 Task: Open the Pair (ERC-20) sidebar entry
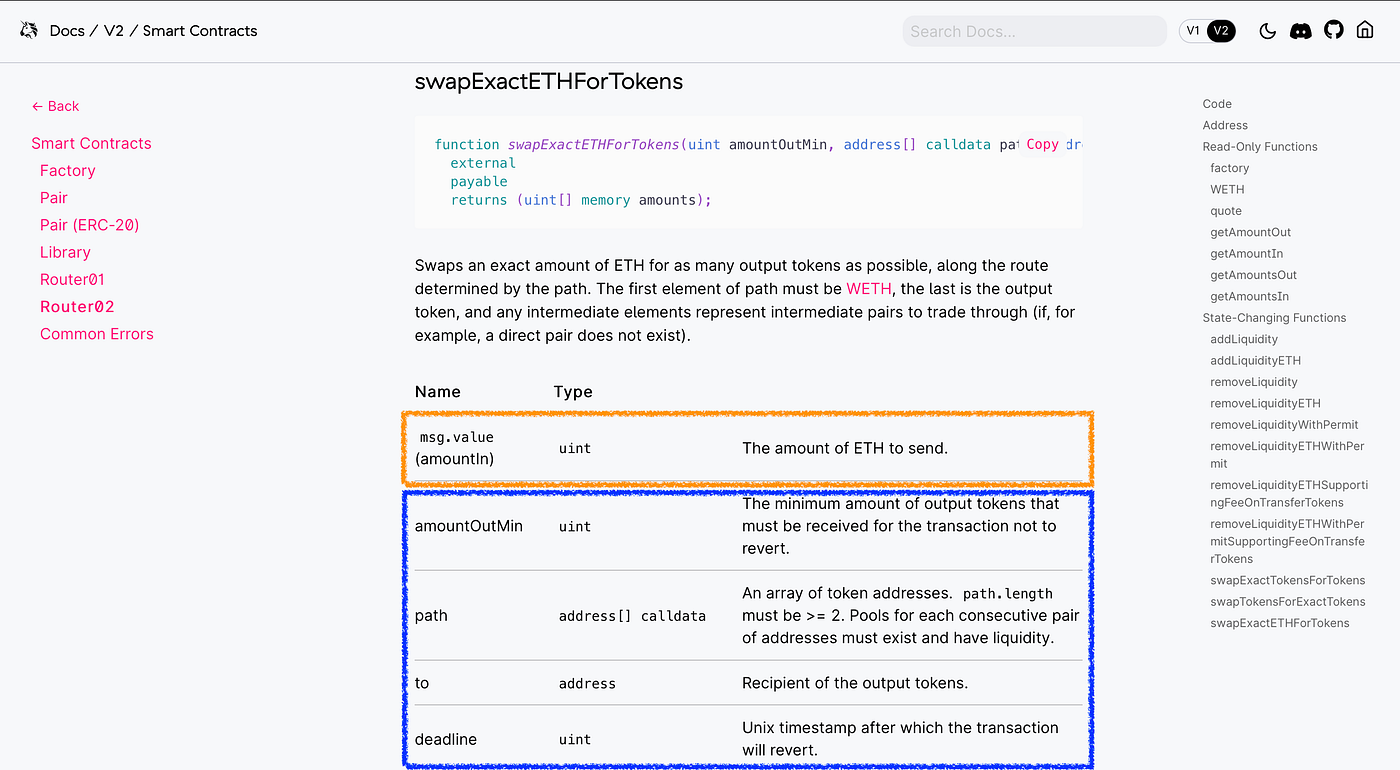click(x=91, y=224)
